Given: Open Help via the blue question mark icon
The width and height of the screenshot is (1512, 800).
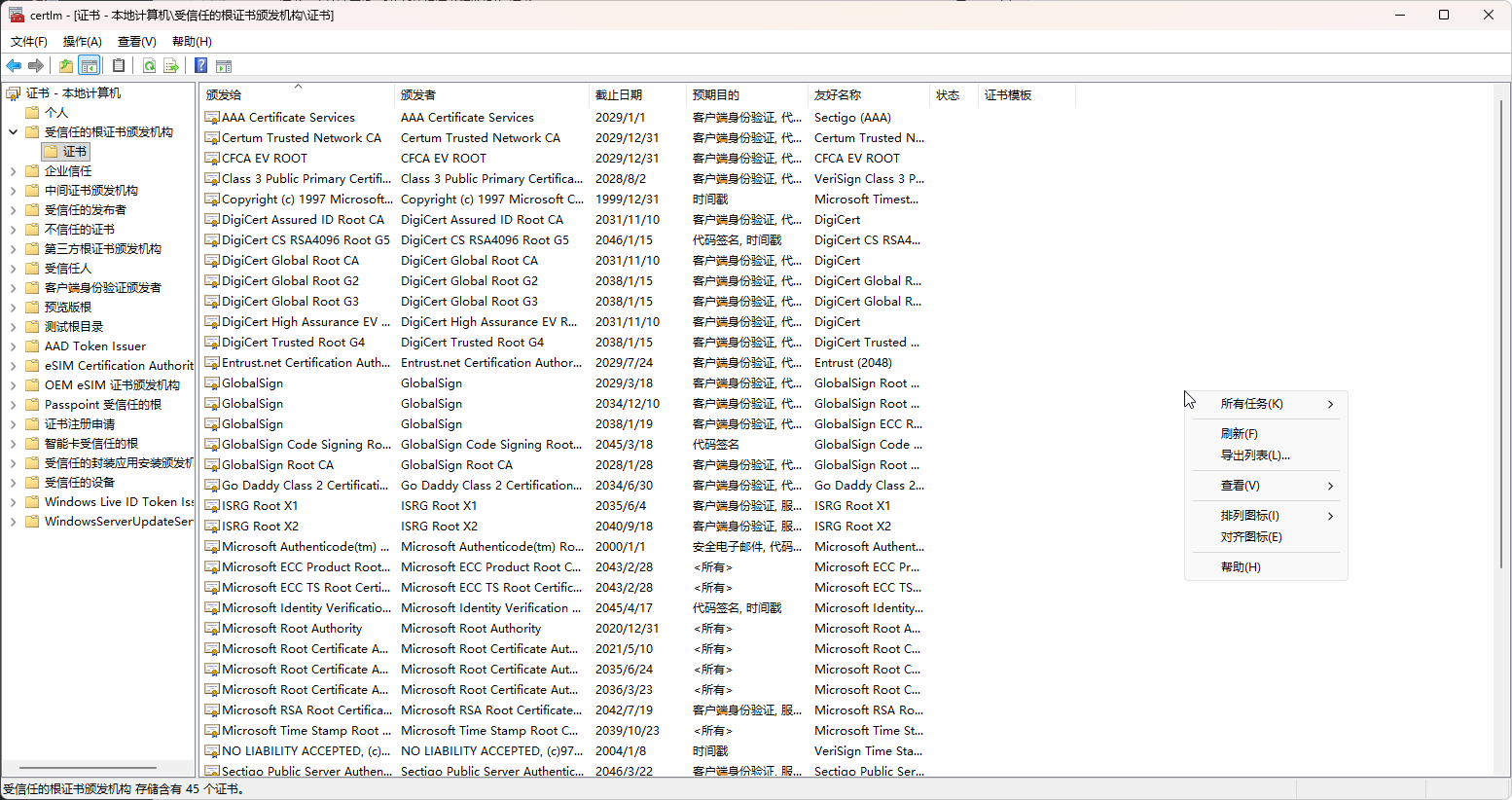Looking at the screenshot, I should click(200, 66).
